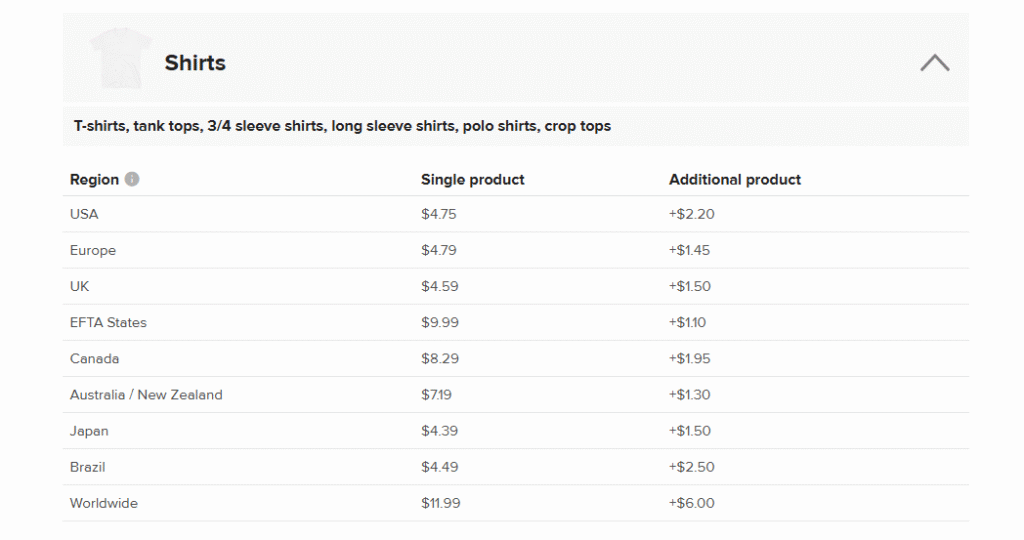Viewport: 1024px width, 540px height.
Task: Select the USA region row
Action: pyautogui.click(x=84, y=214)
